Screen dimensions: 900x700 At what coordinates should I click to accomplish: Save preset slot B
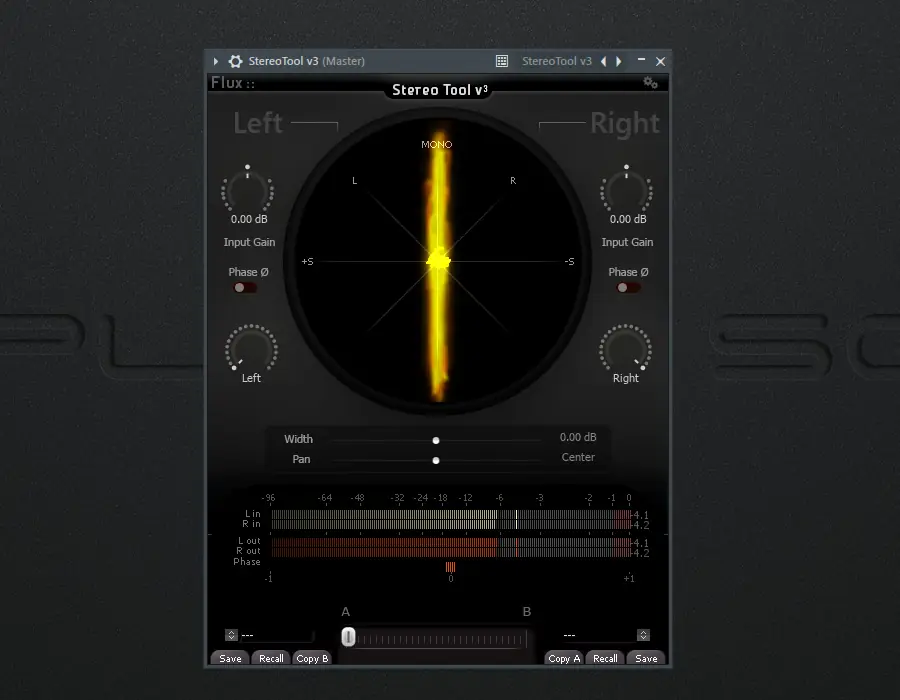[x=646, y=659]
